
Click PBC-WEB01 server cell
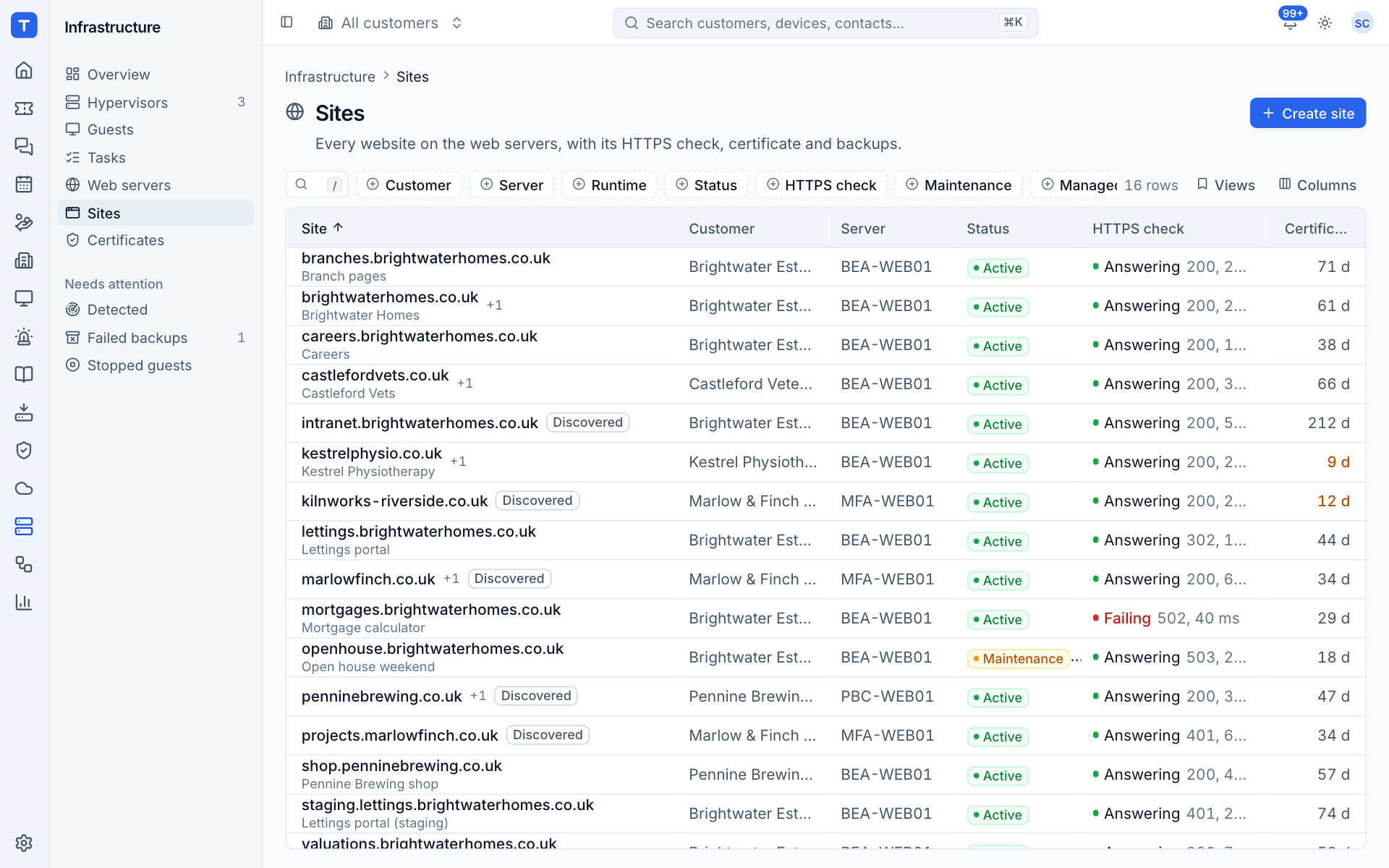pos(887,697)
